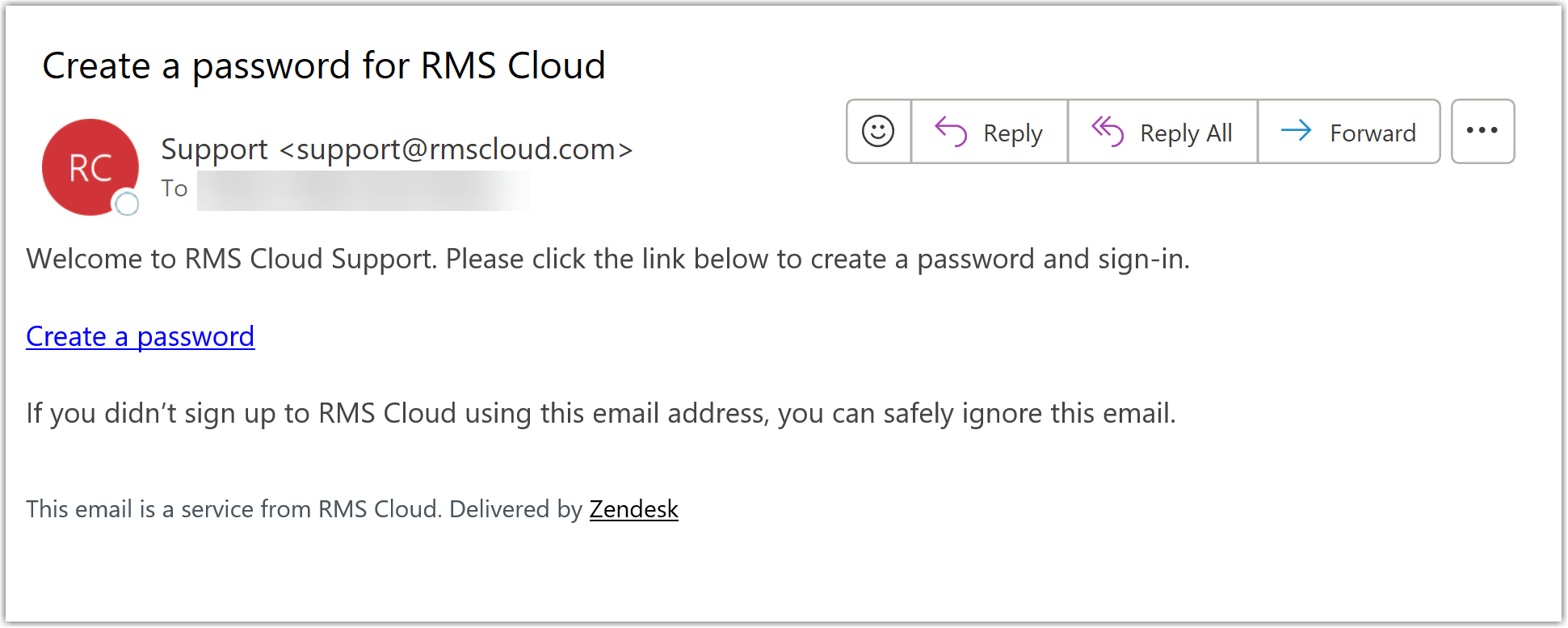Open the Create a password link

pyautogui.click(x=140, y=336)
